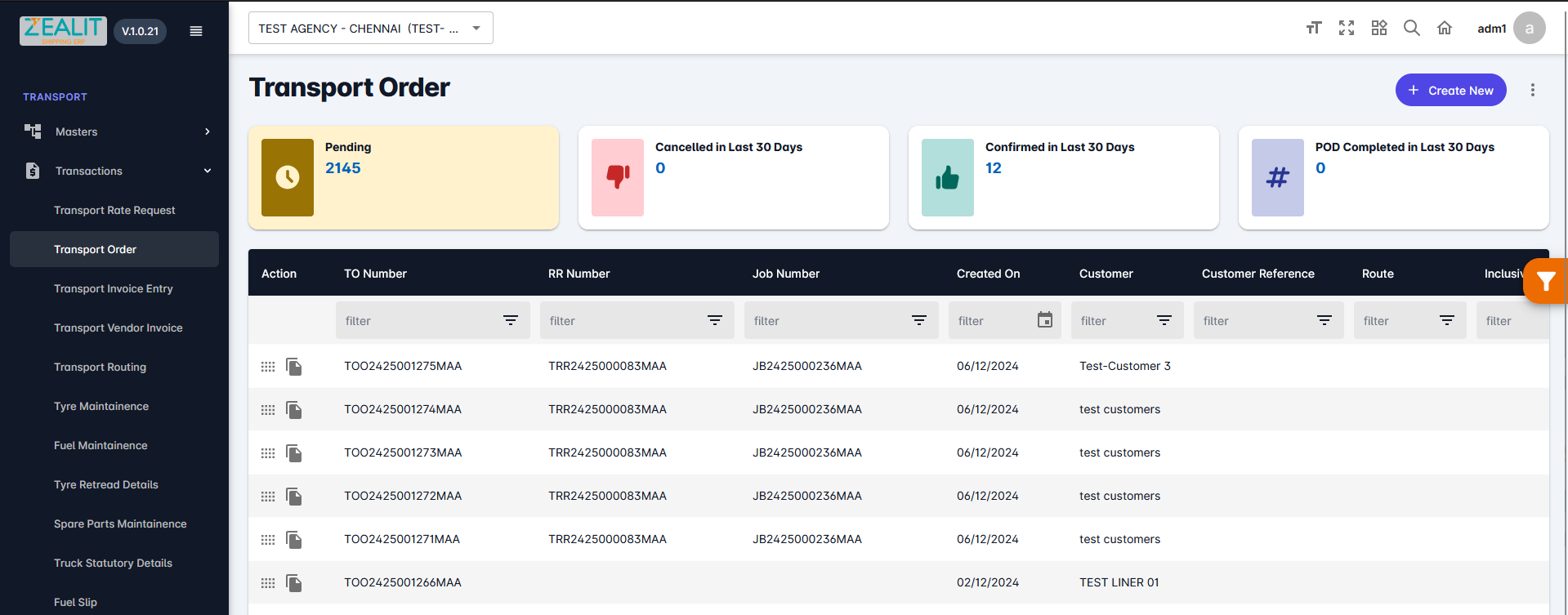Open the apps grid widget icon
Viewport: 1568px width, 615px height.
pyautogui.click(x=1379, y=29)
